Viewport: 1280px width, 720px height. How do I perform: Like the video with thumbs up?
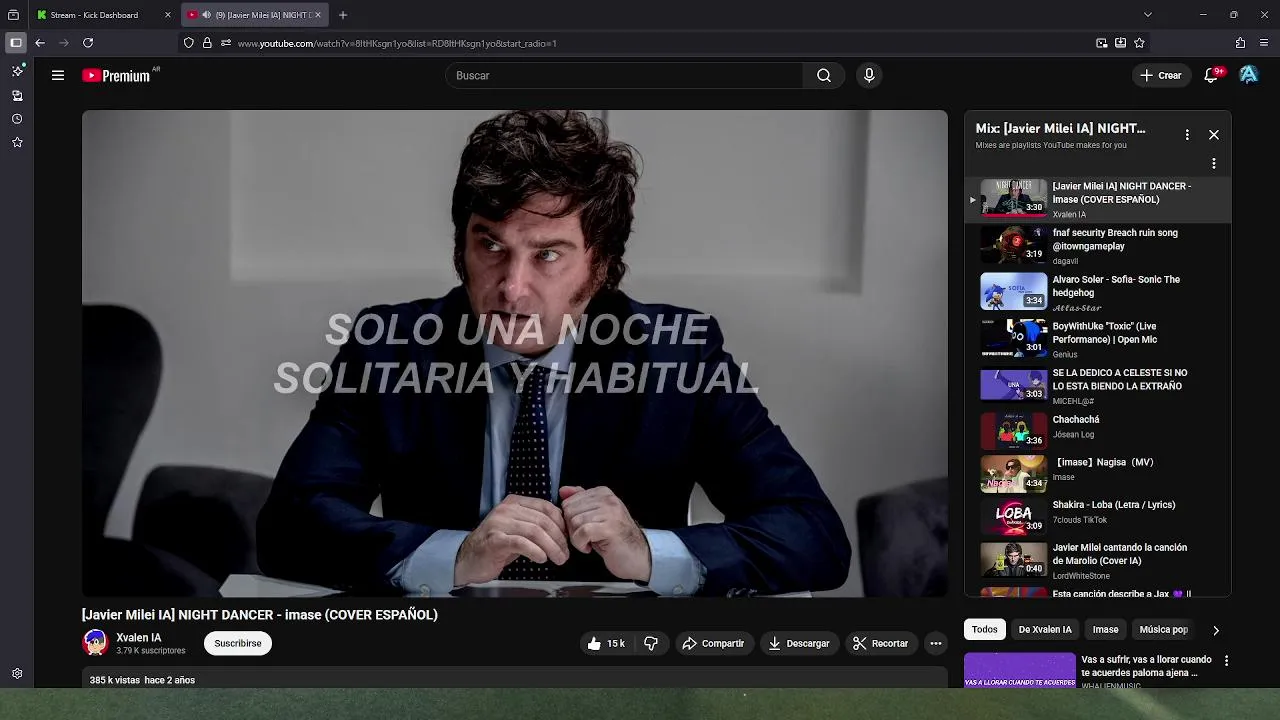point(606,643)
